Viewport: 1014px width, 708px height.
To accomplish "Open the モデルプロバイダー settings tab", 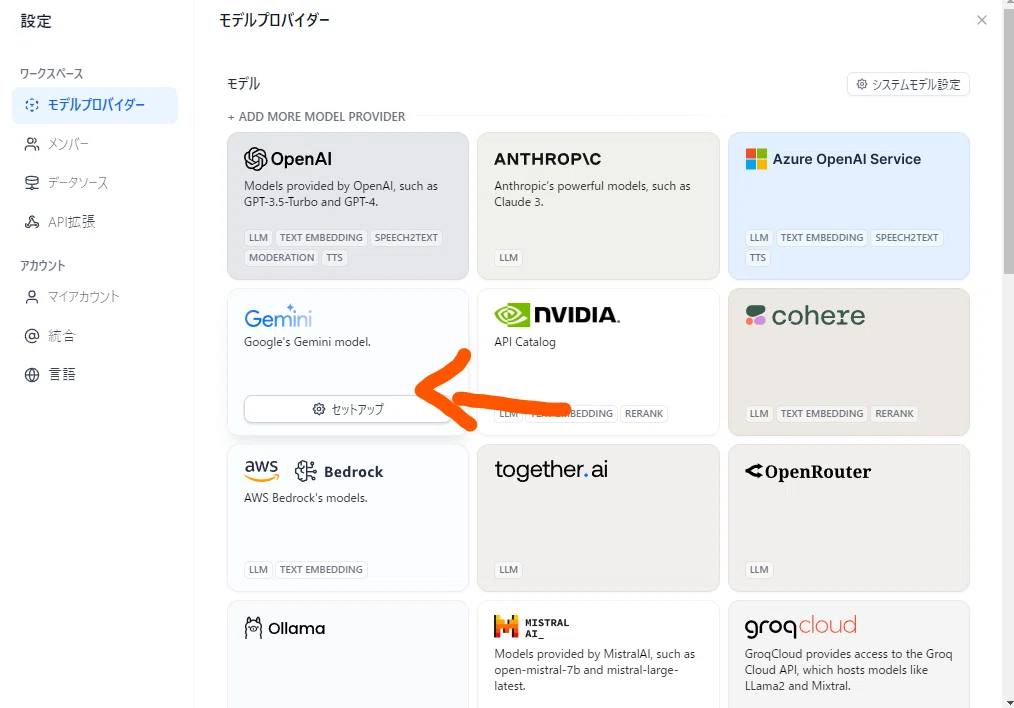I will coord(95,105).
